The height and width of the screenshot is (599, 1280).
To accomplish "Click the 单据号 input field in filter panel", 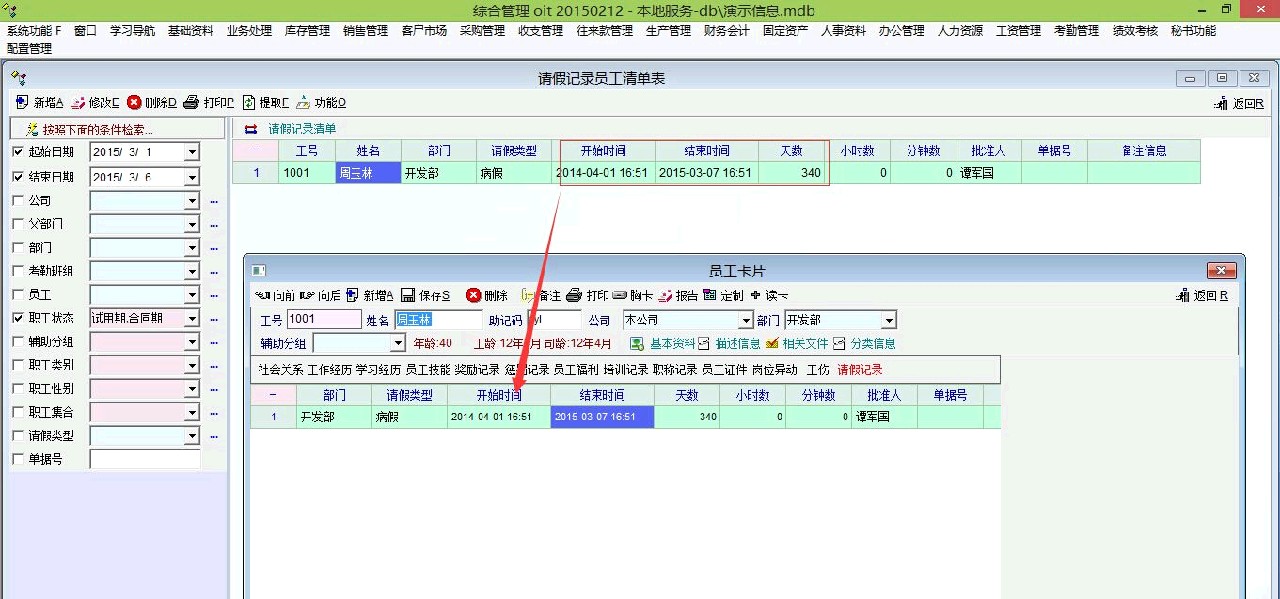I will [145, 460].
